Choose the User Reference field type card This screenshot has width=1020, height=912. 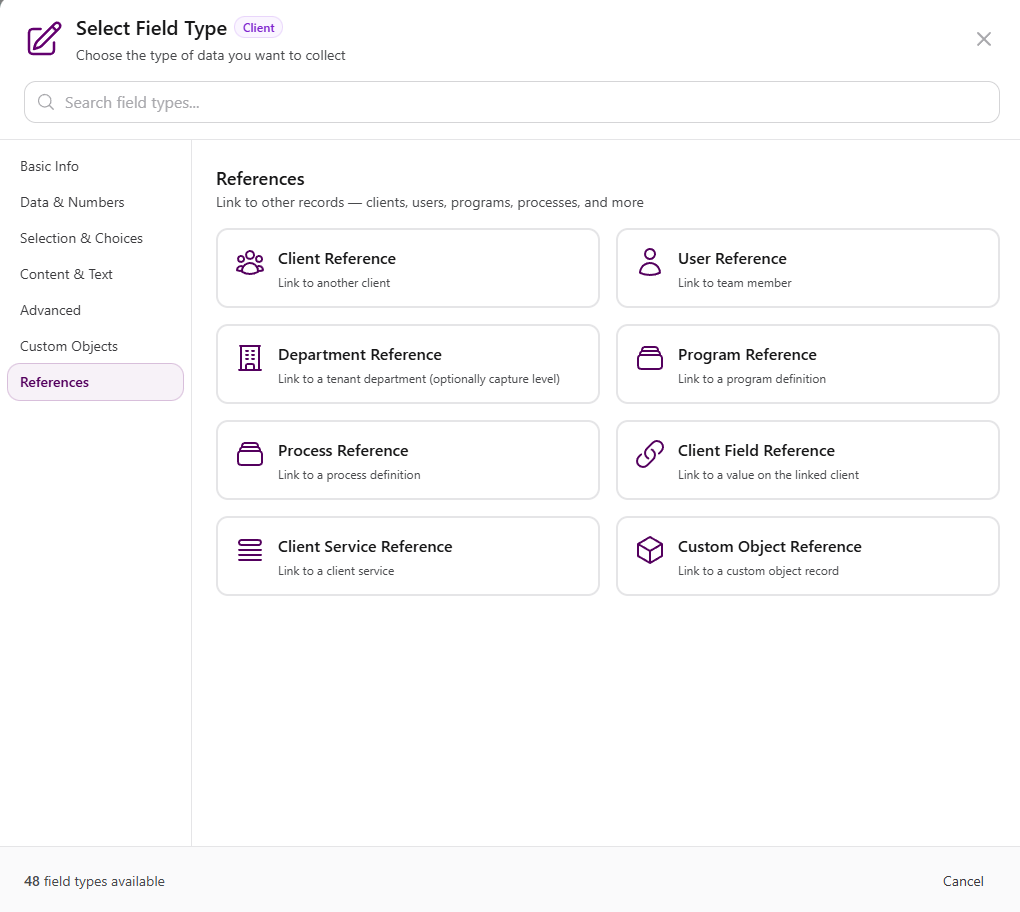(x=807, y=268)
